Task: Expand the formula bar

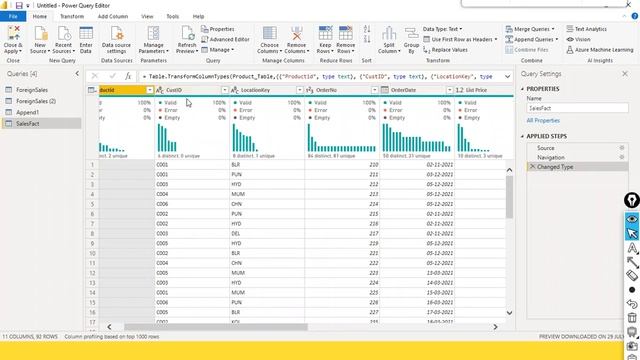Action: (507, 76)
